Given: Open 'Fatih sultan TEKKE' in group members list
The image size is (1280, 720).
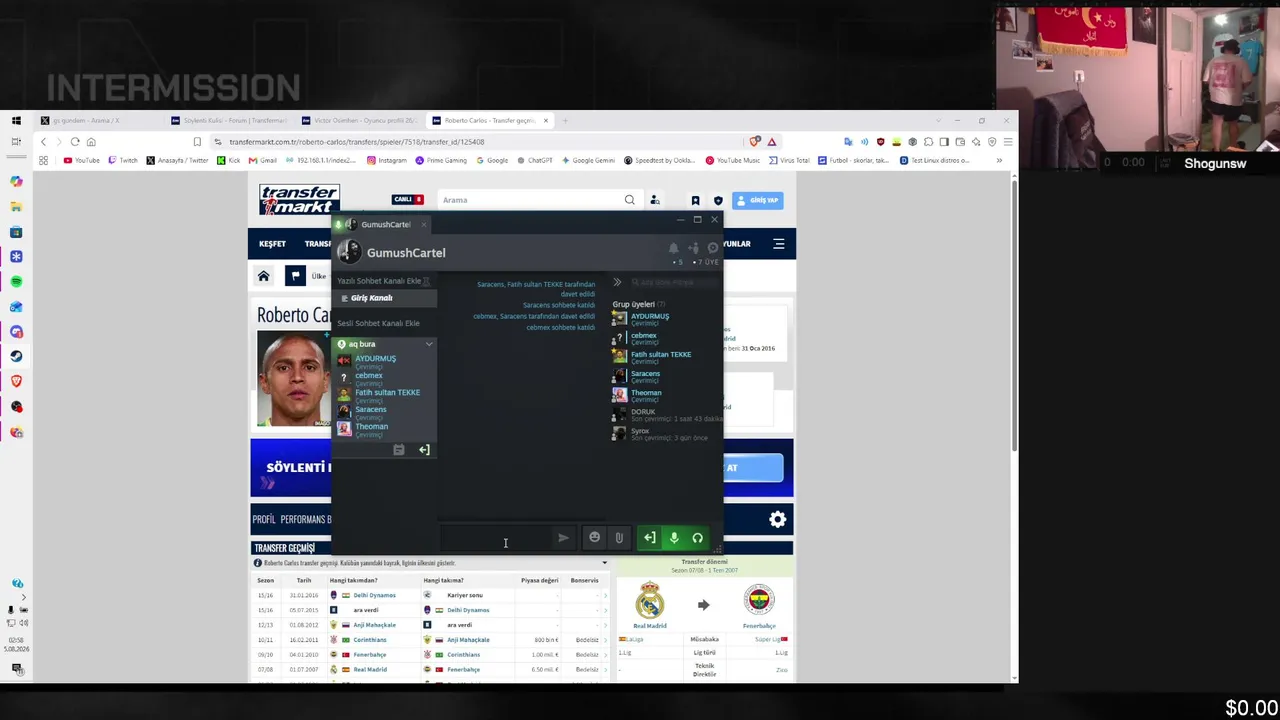Looking at the screenshot, I should 661,355.
